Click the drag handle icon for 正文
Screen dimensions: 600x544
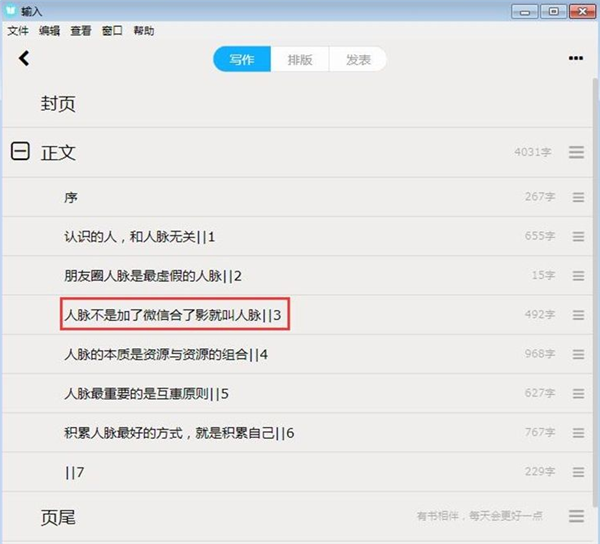click(x=576, y=152)
